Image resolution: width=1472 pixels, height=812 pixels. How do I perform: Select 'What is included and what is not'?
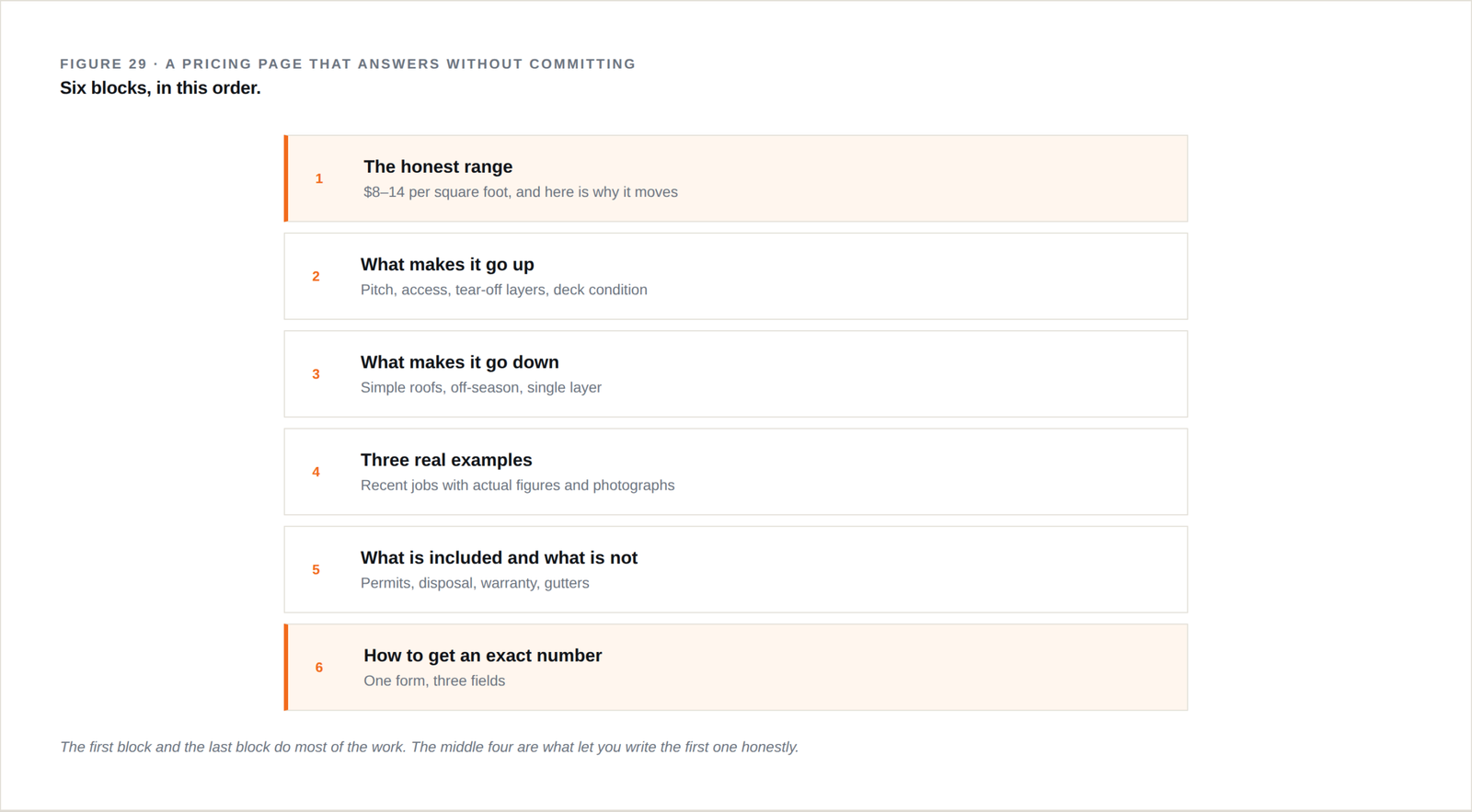[499, 557]
